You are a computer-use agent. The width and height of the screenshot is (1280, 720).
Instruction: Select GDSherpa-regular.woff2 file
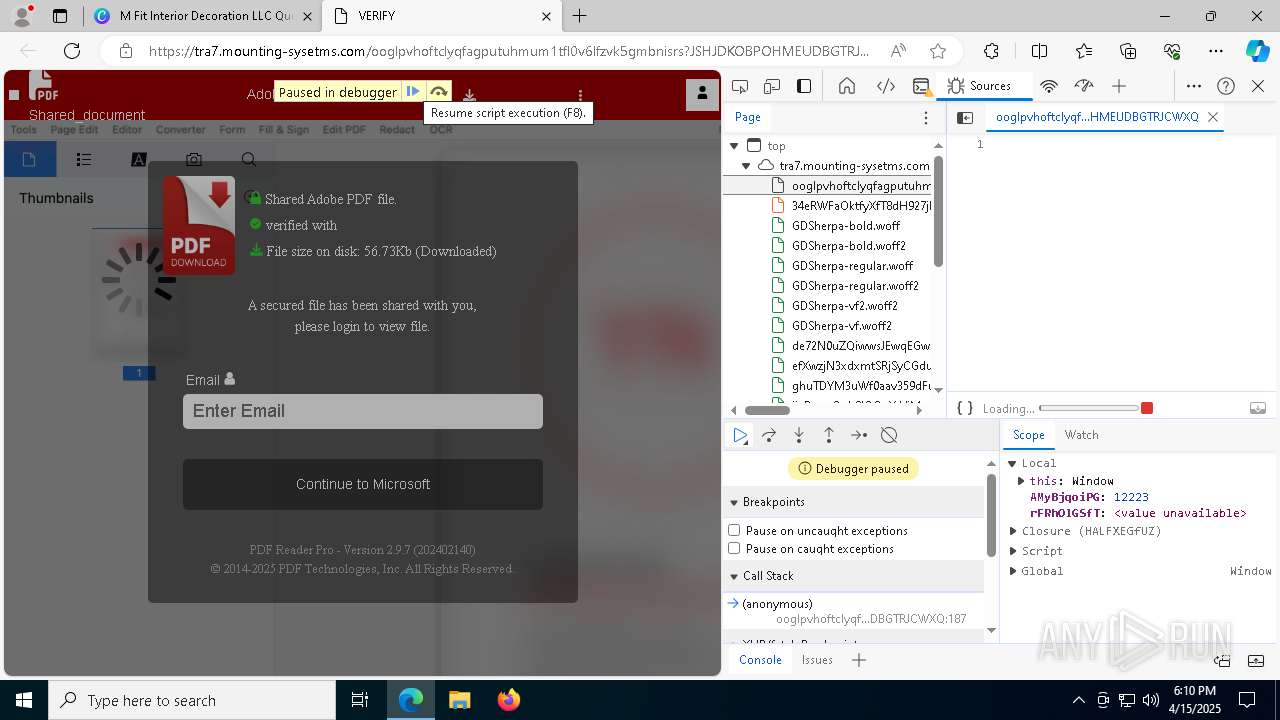(854, 286)
